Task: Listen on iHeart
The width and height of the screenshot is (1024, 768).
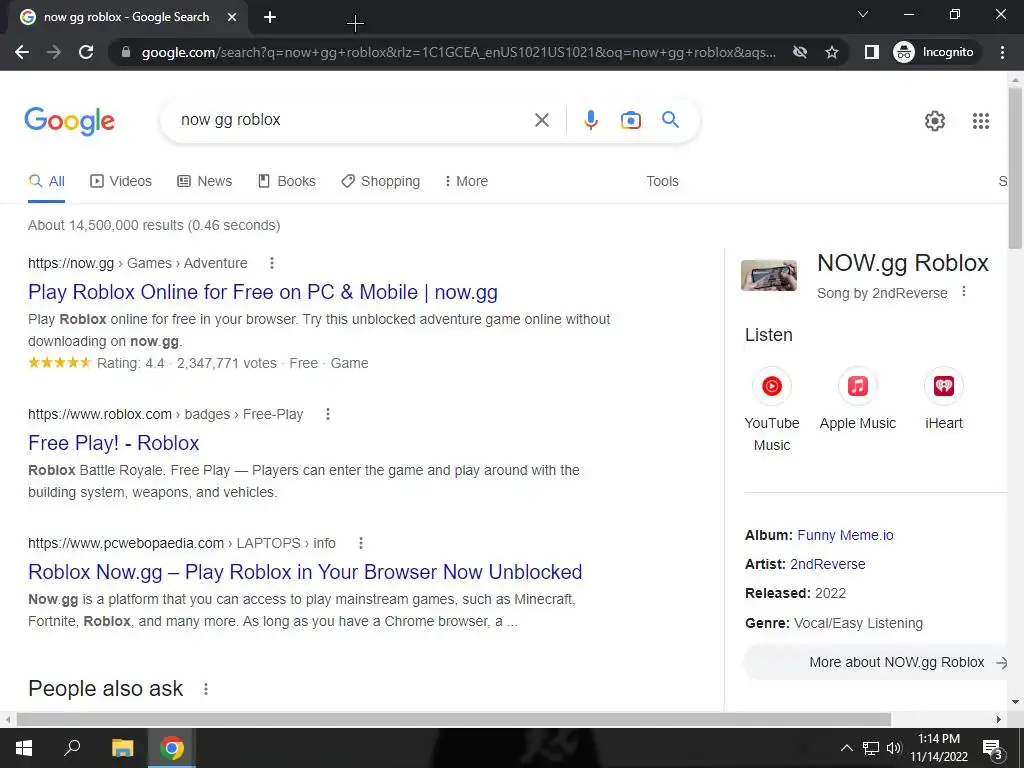Action: pyautogui.click(x=944, y=399)
